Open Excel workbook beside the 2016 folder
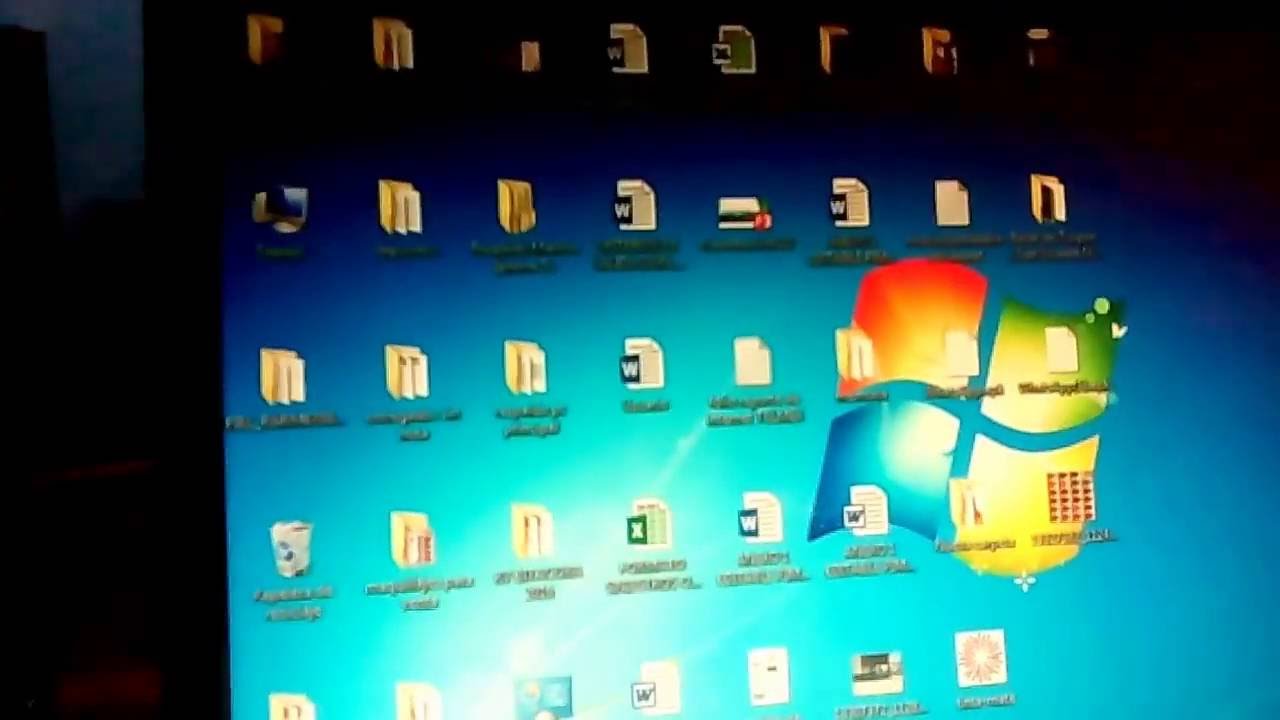Screen dimensions: 1280x720 pyautogui.click(x=650, y=524)
